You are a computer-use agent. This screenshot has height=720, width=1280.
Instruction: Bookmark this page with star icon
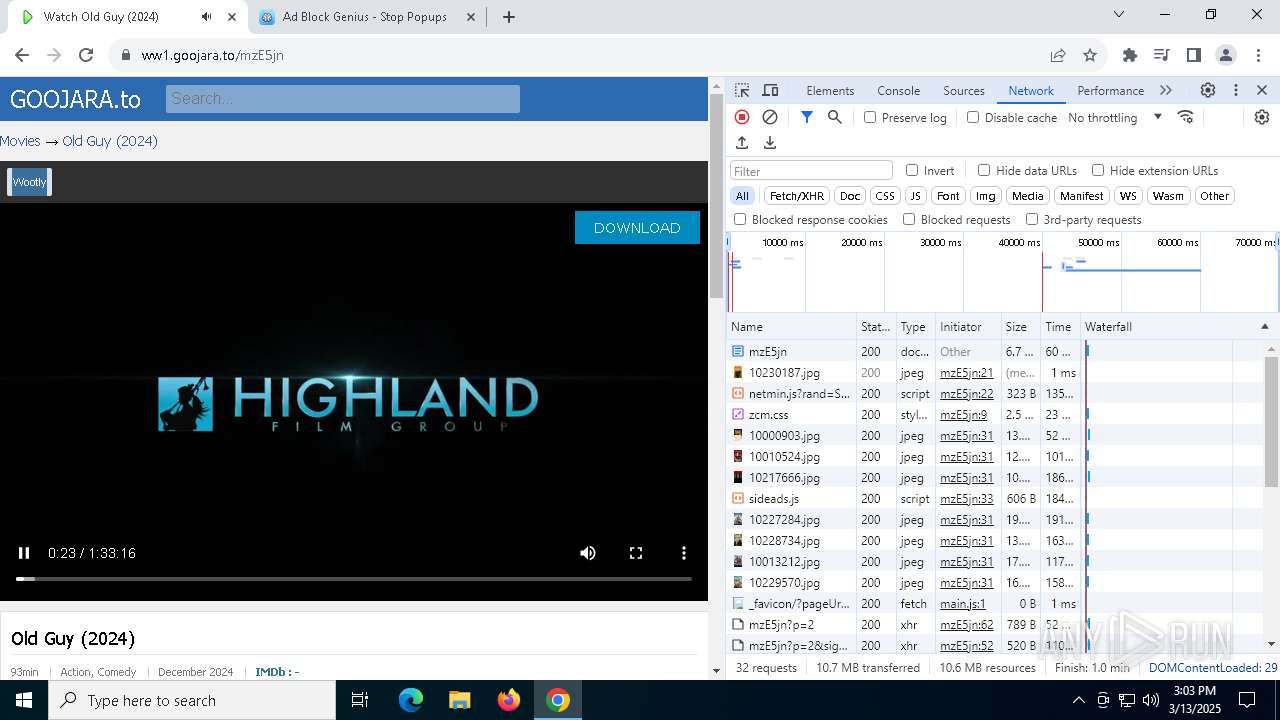coord(1090,55)
